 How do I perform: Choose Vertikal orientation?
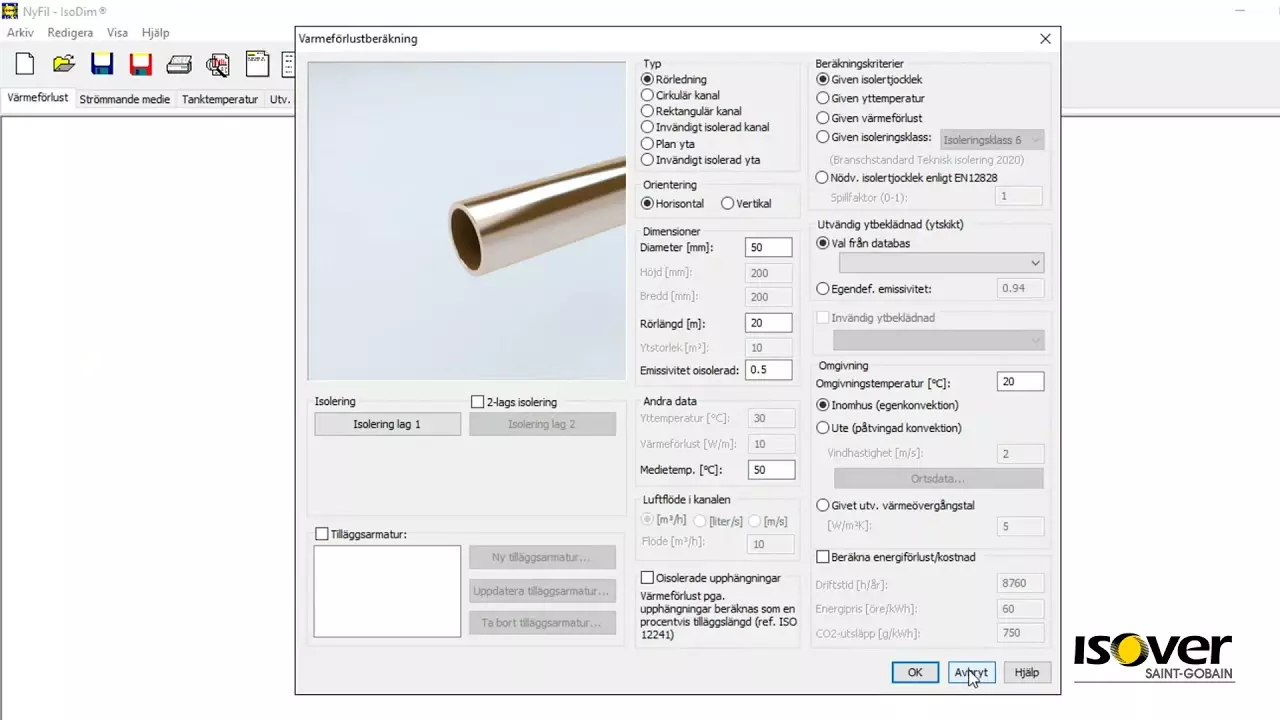pyautogui.click(x=728, y=203)
